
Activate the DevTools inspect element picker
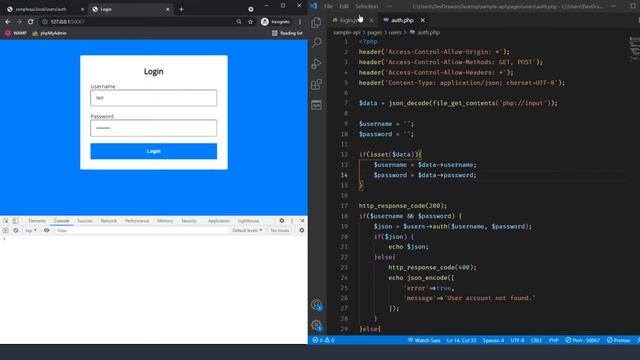pos(6,220)
